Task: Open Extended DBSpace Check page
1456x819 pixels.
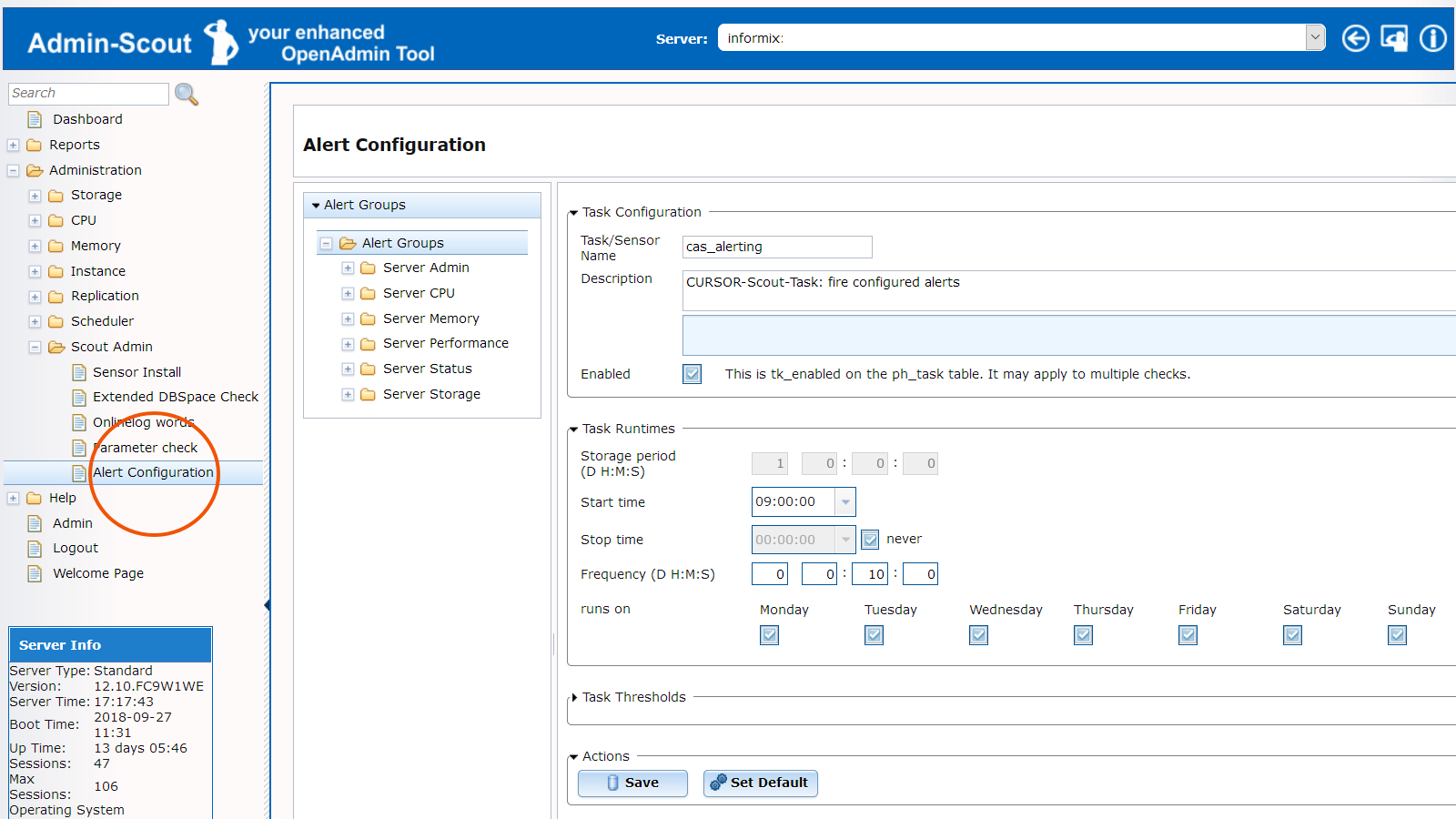Action: click(176, 397)
